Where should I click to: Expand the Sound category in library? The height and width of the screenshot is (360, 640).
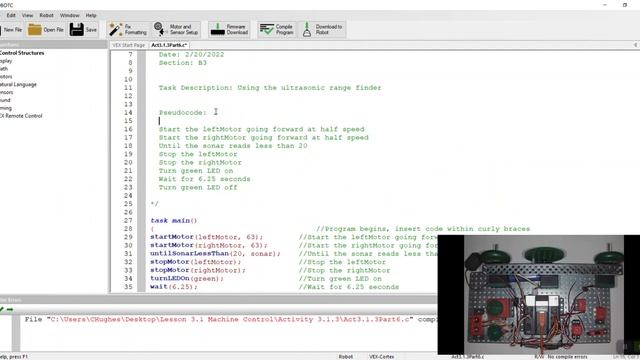click(x=5, y=100)
